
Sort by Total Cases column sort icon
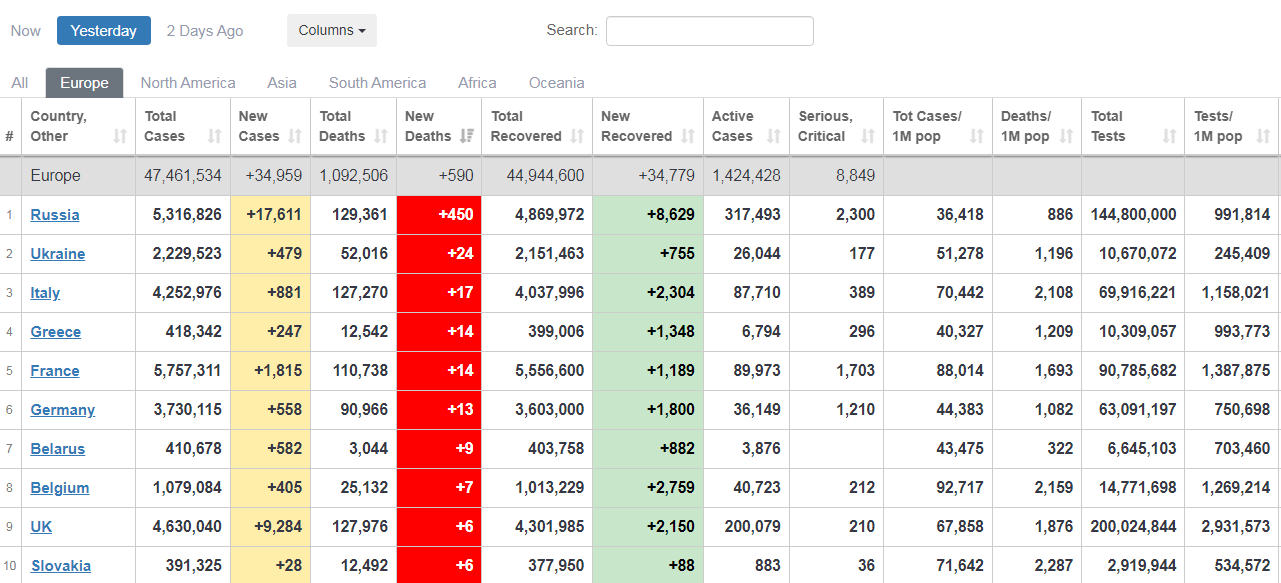point(214,137)
